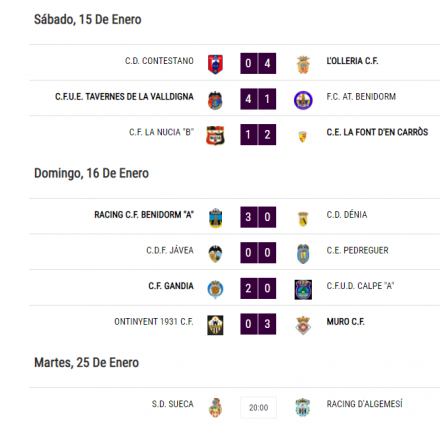440x423 pixels.
Task: Click the Racing C.F. Benidorm crest
Action: pos(215,218)
